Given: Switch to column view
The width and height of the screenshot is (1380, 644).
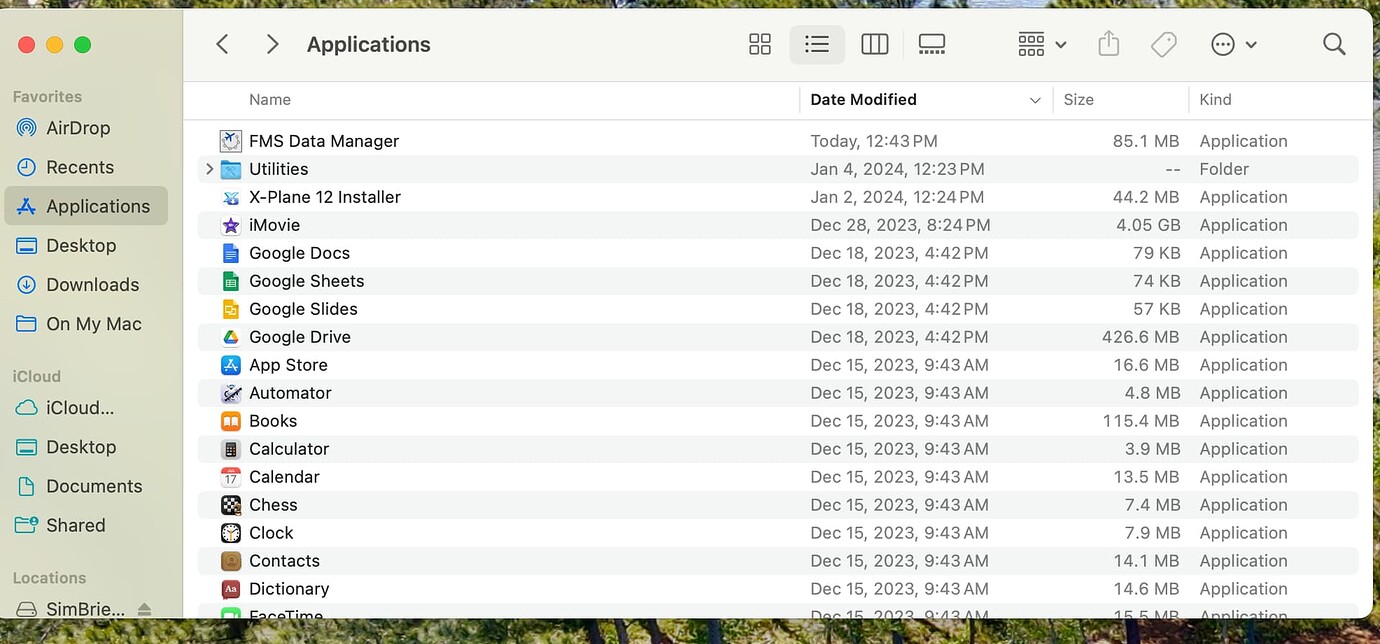Looking at the screenshot, I should pyautogui.click(x=874, y=44).
